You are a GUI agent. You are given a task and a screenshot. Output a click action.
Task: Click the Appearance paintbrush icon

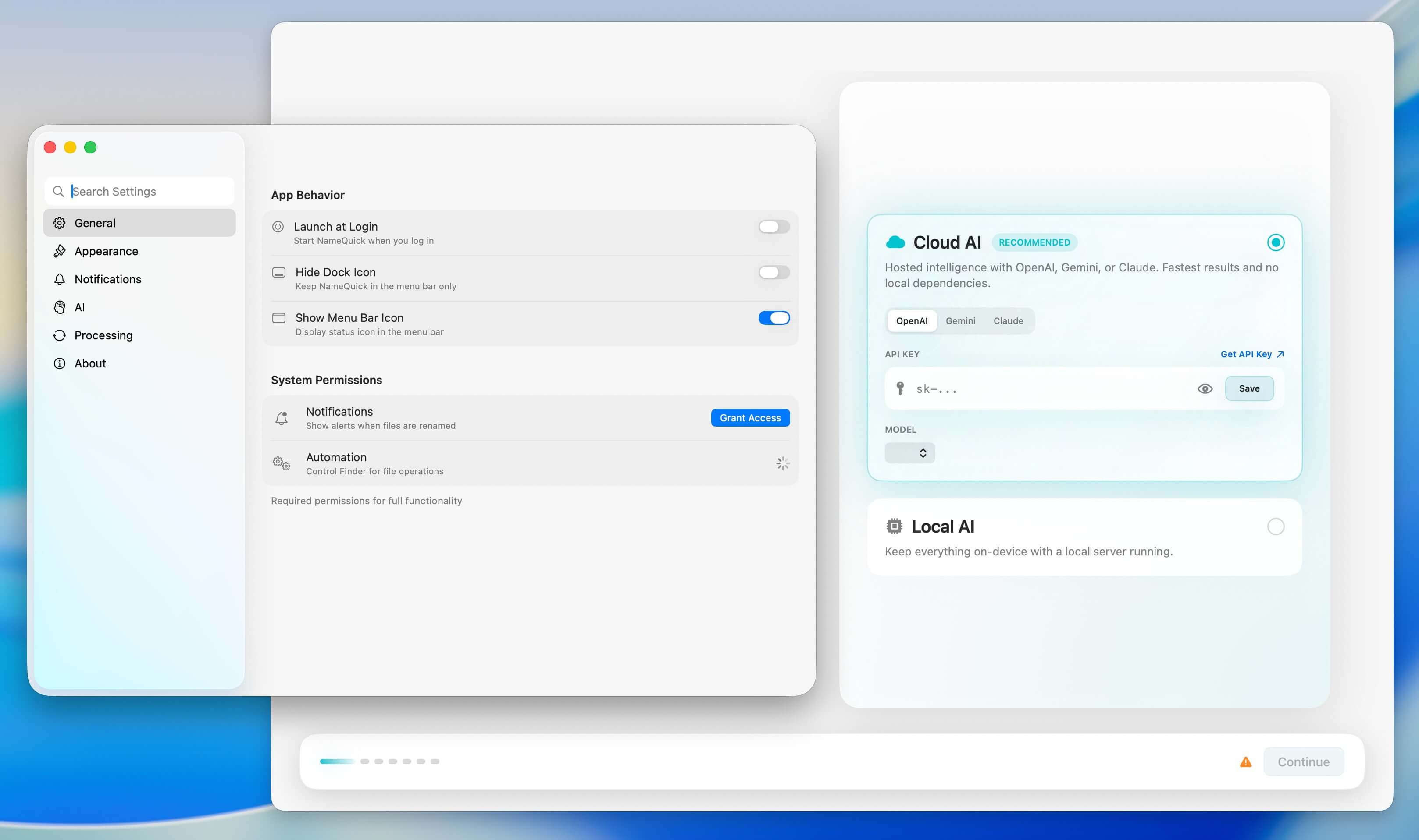pos(60,251)
